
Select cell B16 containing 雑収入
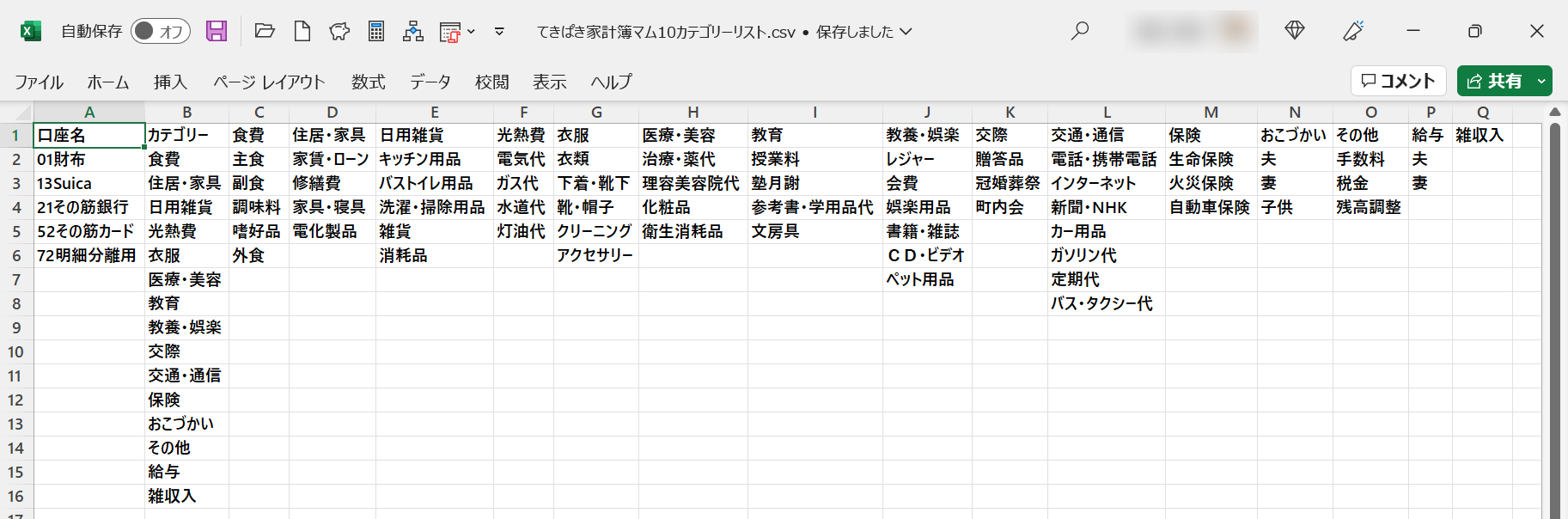(x=187, y=497)
